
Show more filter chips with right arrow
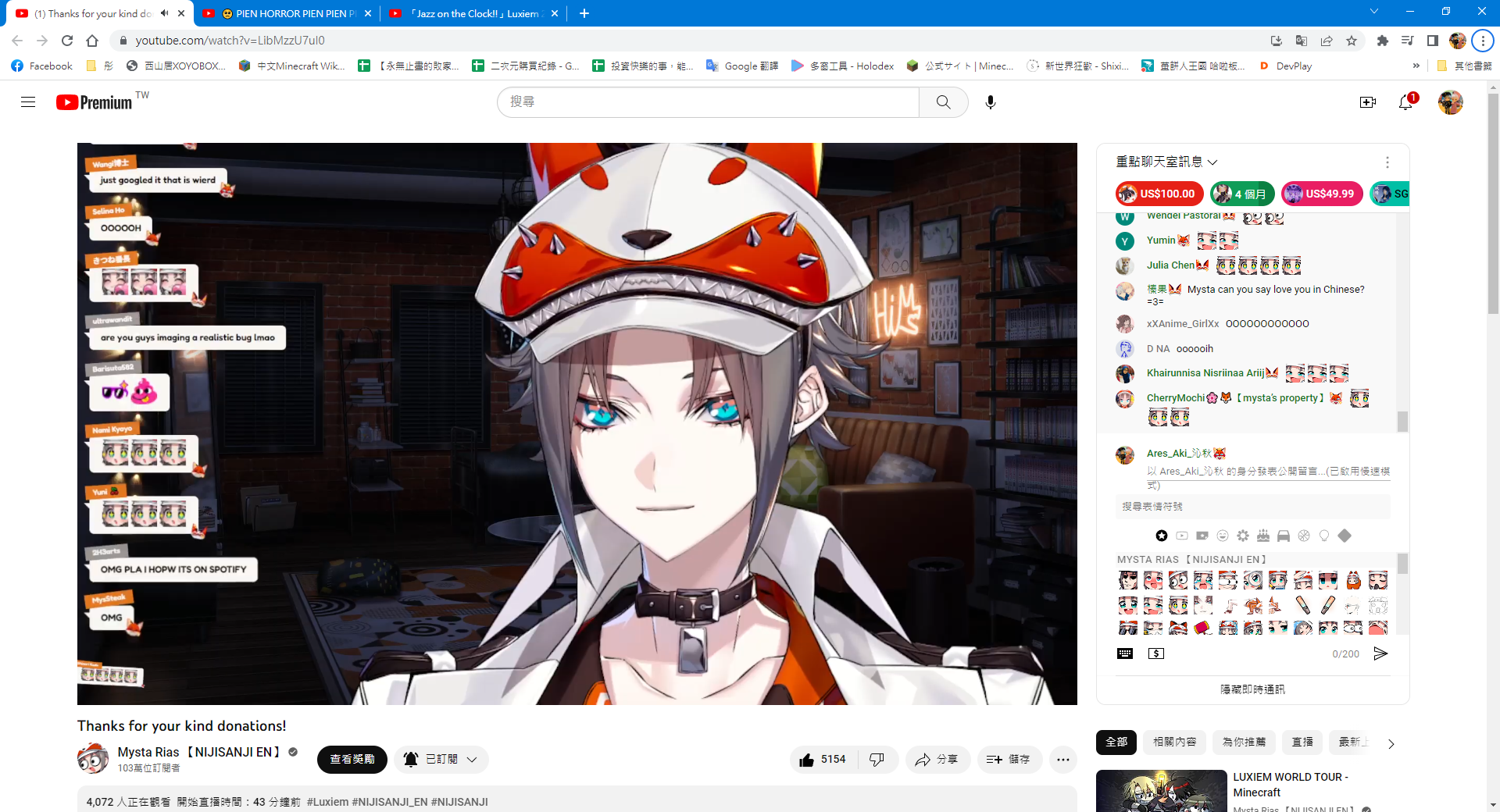tap(1391, 743)
